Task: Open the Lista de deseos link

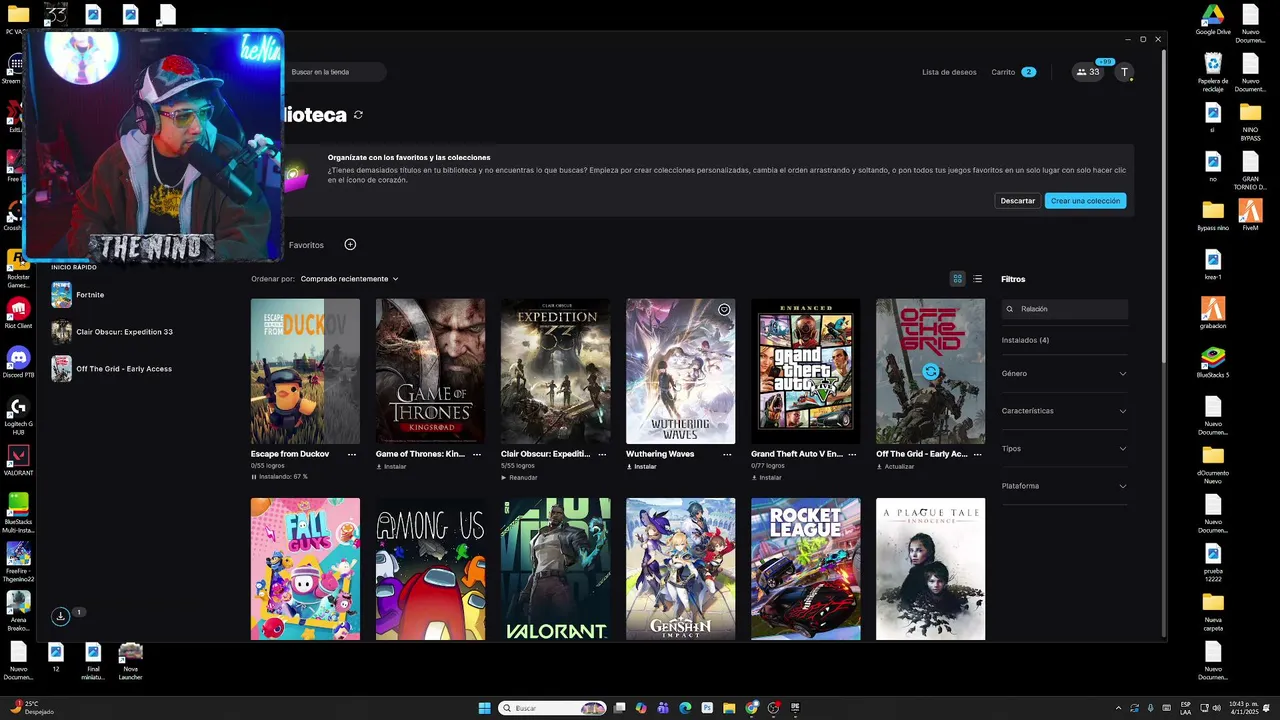Action: 949,72
